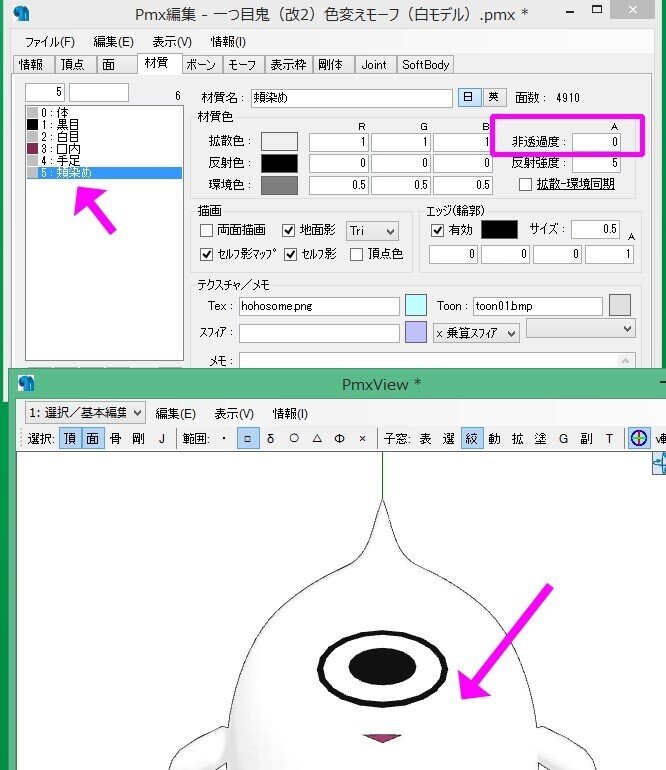Switch to the SoftBody tab
666x770 pixels.
(425, 65)
